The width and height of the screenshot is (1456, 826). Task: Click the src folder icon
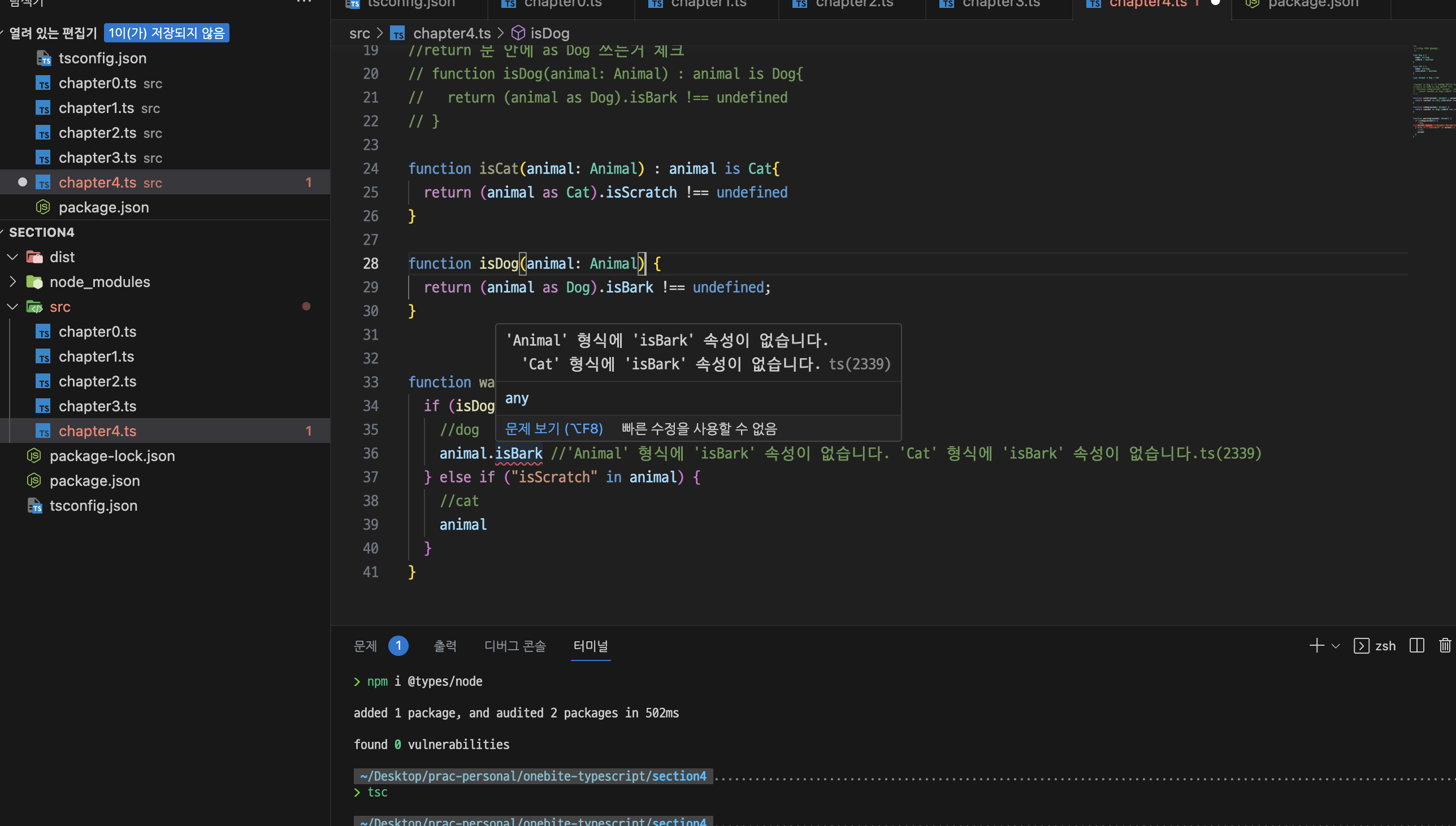click(x=34, y=307)
